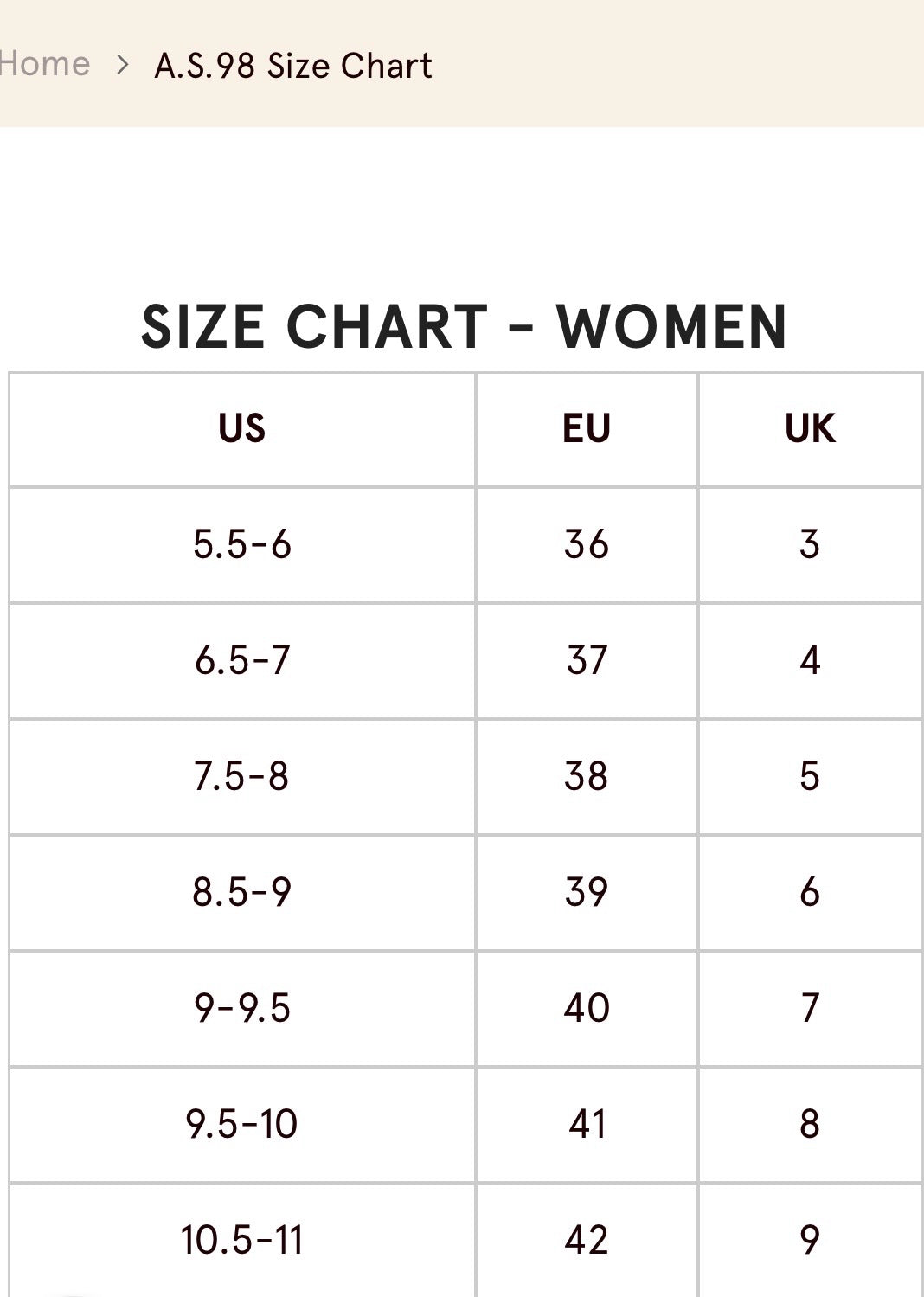Viewport: 924px width, 1297px height.
Task: Select EU size 37 cell
Action: click(587, 661)
